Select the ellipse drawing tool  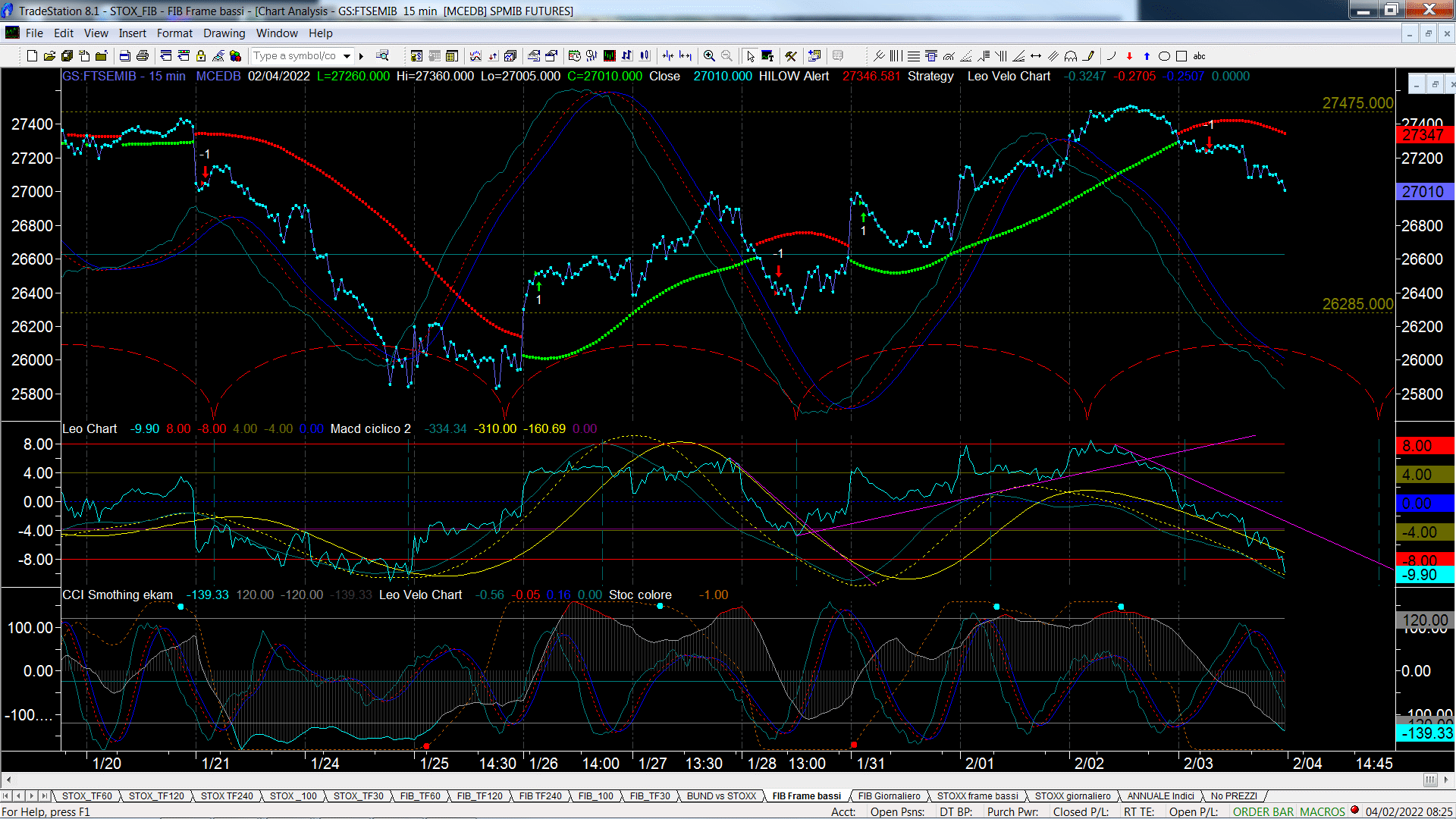[x=1164, y=56]
